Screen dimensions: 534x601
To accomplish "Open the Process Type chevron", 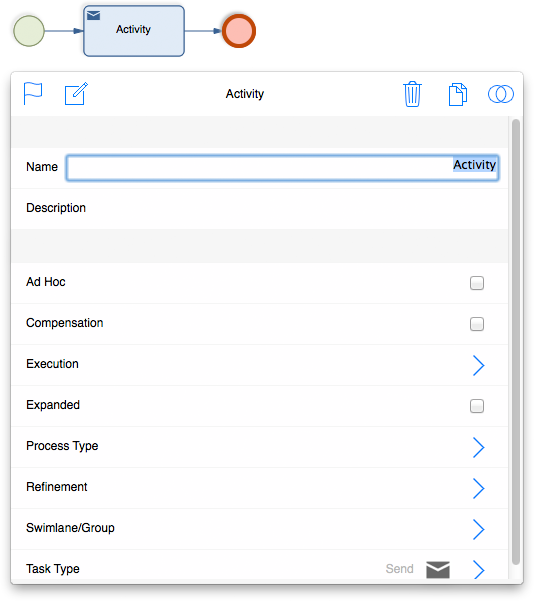I will tap(478, 447).
